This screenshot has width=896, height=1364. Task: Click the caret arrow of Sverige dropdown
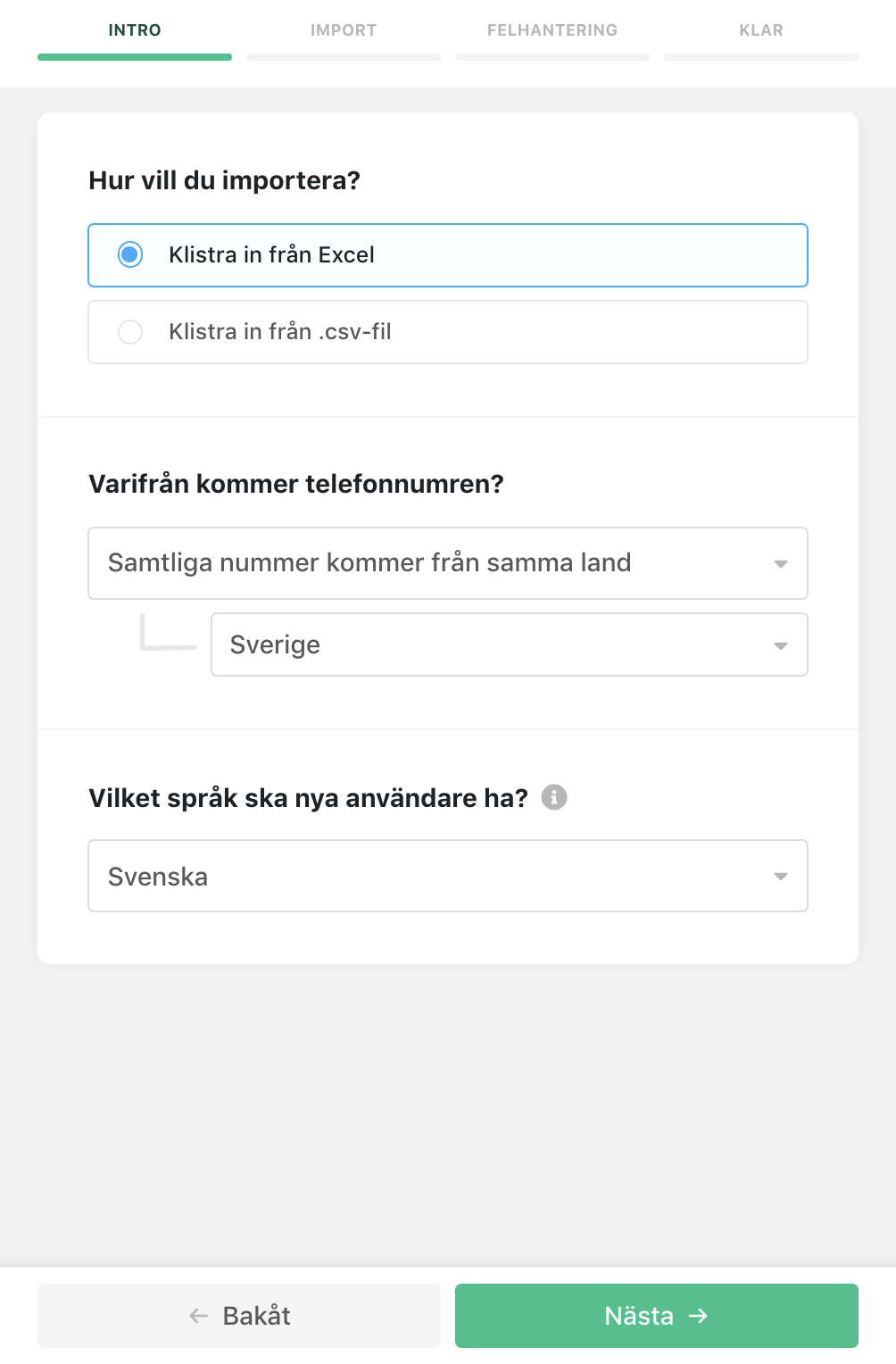(781, 645)
